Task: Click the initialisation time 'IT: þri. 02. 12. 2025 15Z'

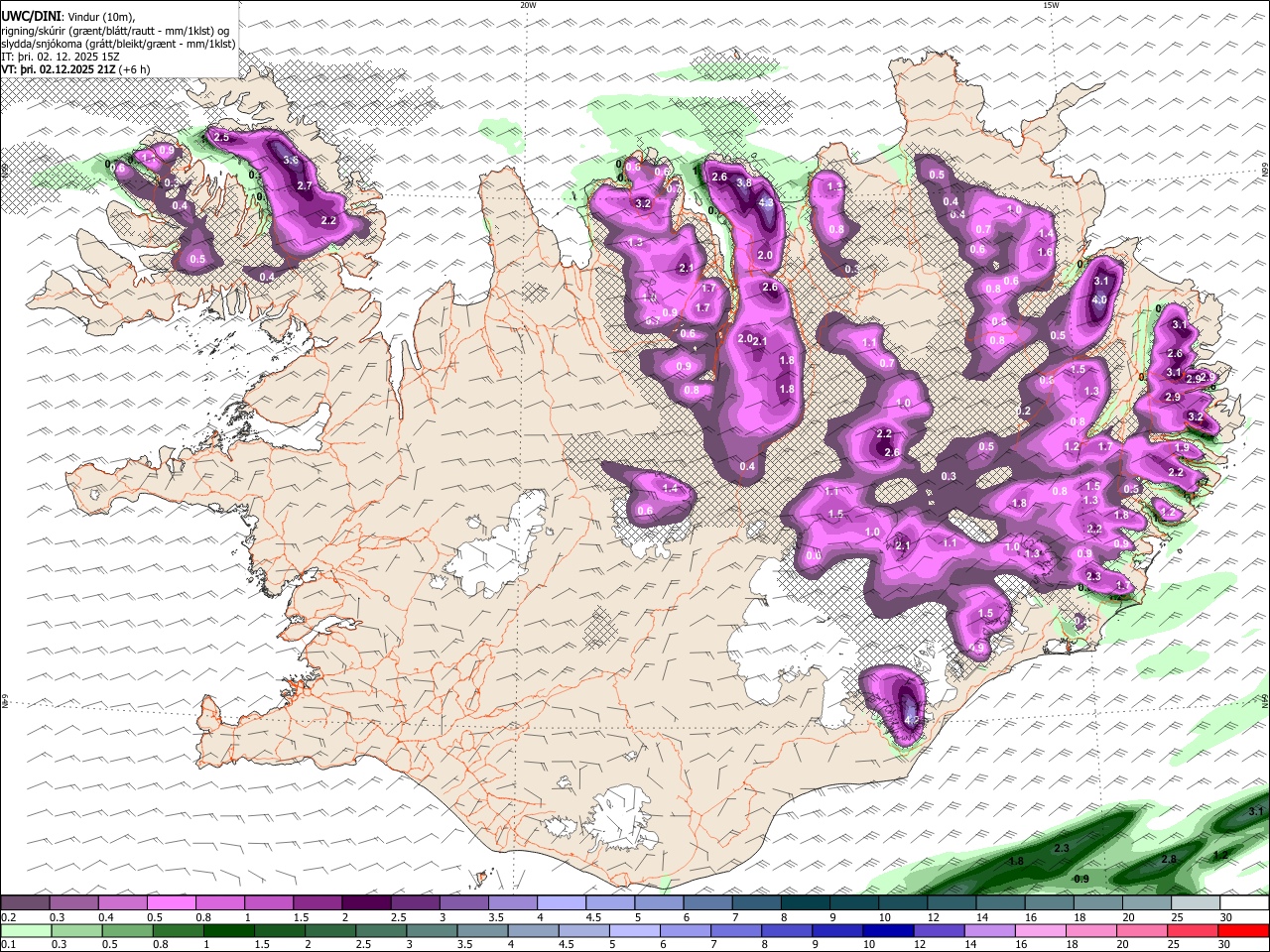Action: click(61, 57)
